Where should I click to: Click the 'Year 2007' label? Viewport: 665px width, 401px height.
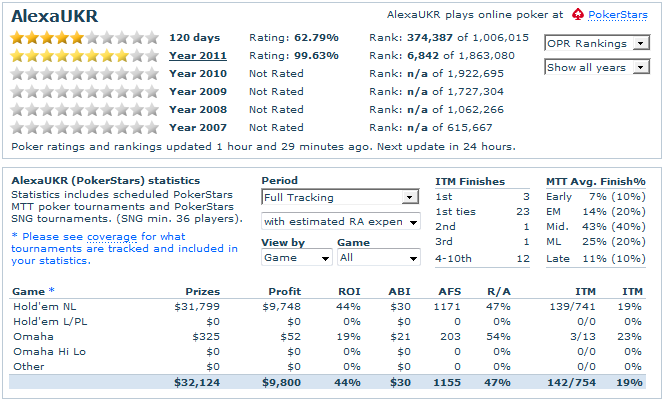(198, 128)
